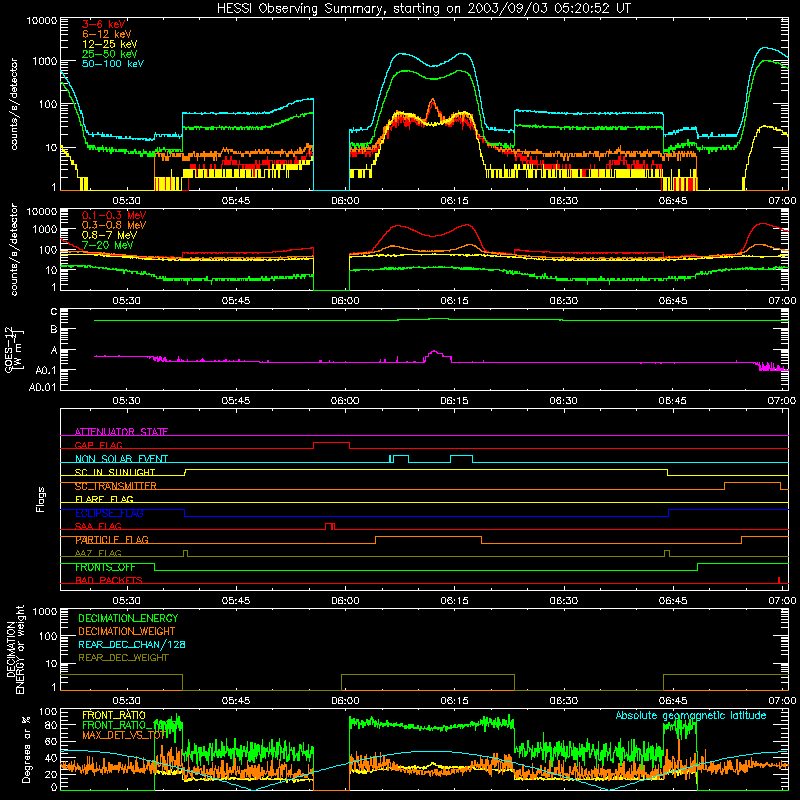Click the vertical Flags axis title
The image size is (800, 800).
coord(40,499)
